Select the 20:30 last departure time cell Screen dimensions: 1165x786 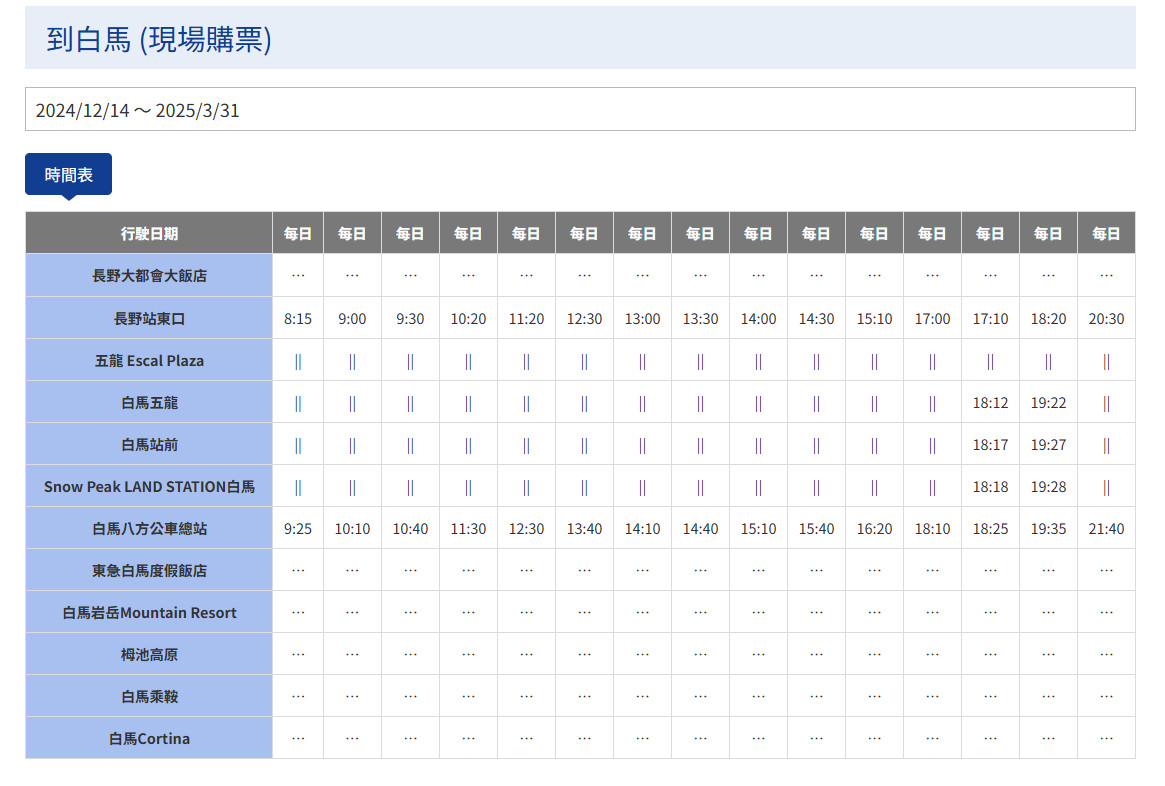1106,319
